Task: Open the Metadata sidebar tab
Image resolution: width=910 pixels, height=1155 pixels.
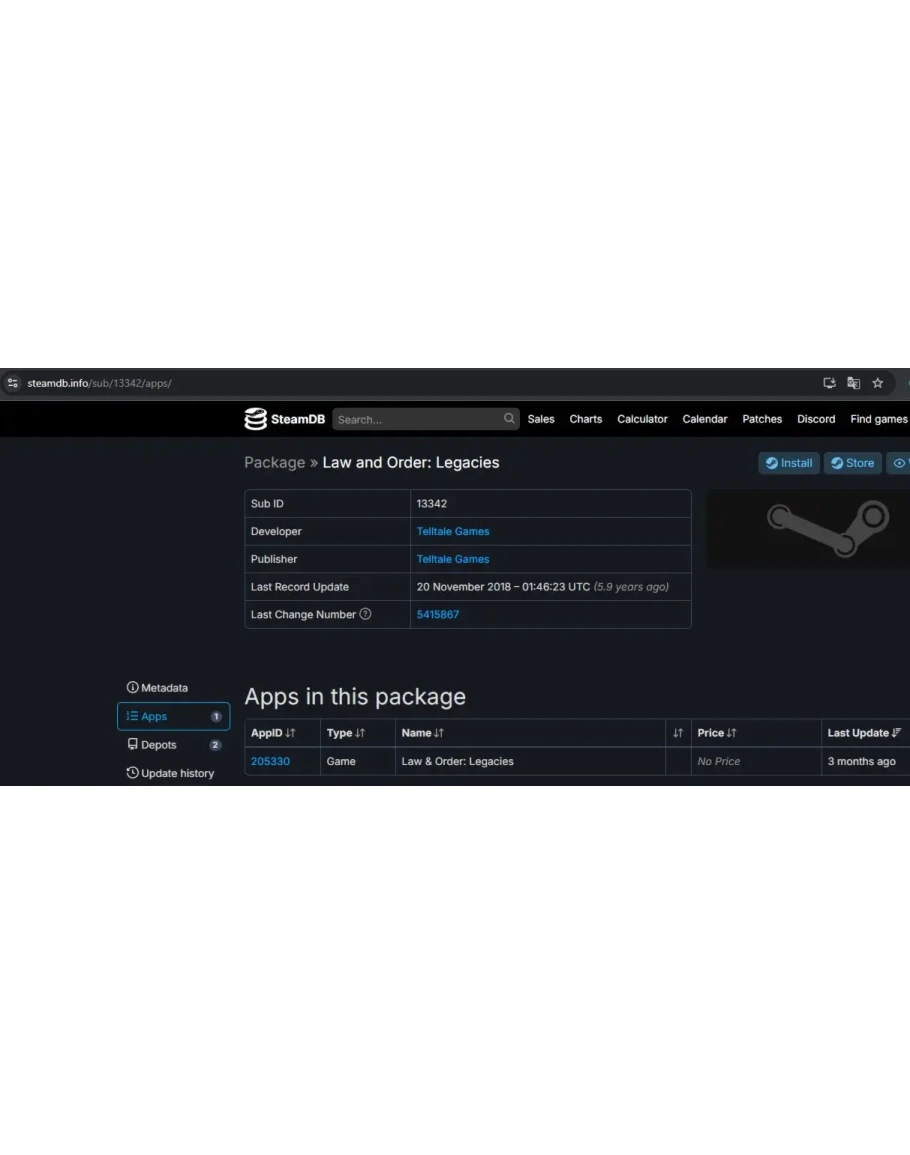Action: pos(163,688)
